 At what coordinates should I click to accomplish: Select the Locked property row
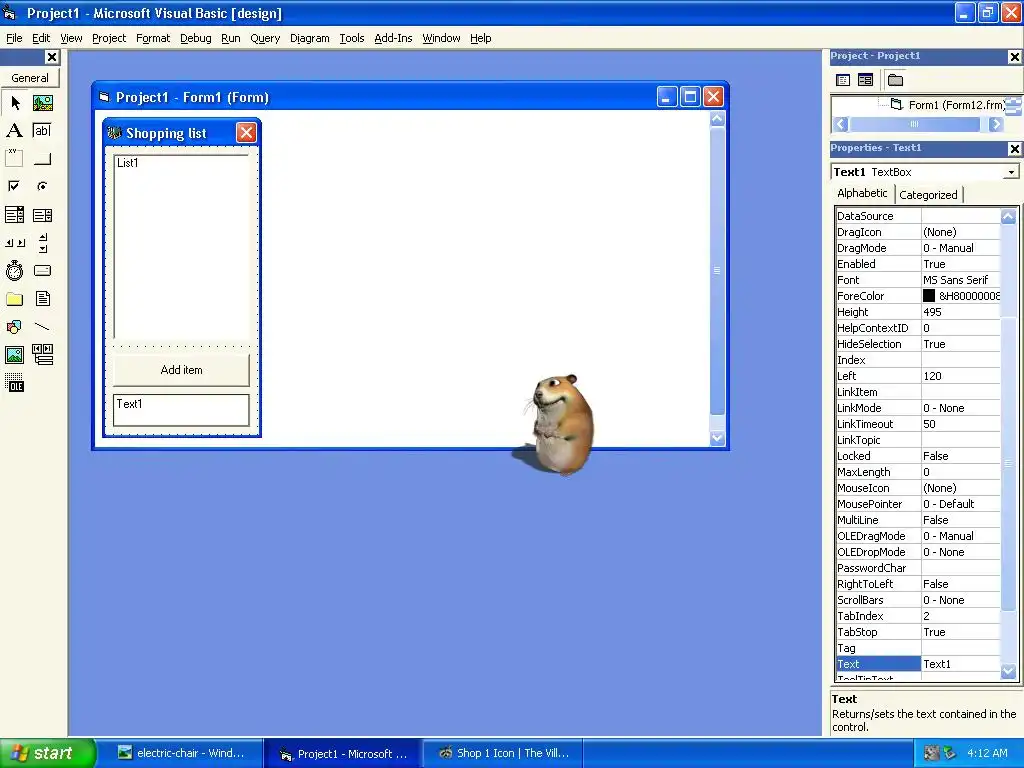pyautogui.click(x=918, y=456)
